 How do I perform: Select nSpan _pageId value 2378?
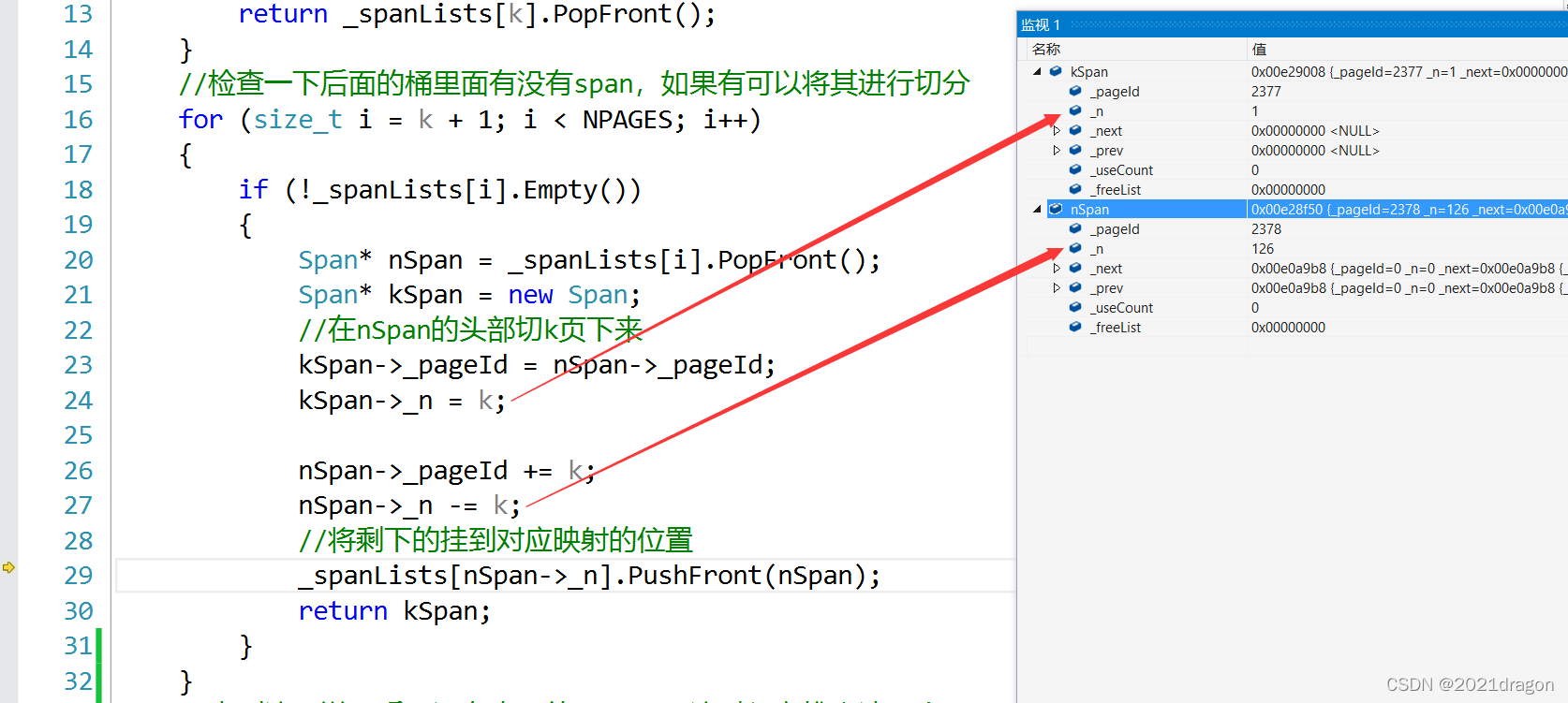(x=1266, y=228)
